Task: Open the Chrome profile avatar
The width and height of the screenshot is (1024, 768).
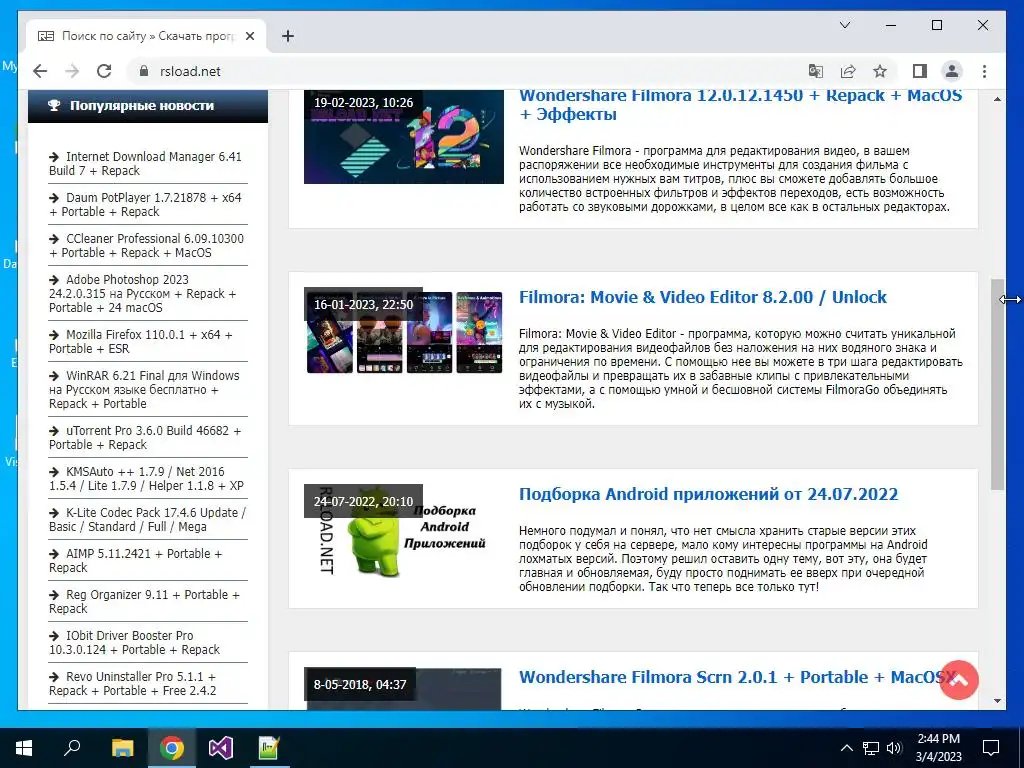Action: (952, 71)
